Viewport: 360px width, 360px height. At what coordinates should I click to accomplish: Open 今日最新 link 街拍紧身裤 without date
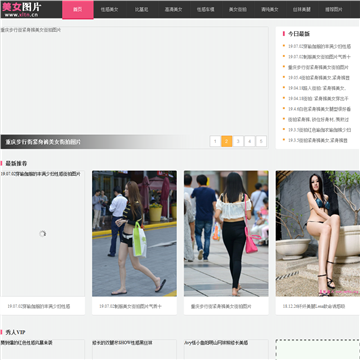tap(319, 119)
